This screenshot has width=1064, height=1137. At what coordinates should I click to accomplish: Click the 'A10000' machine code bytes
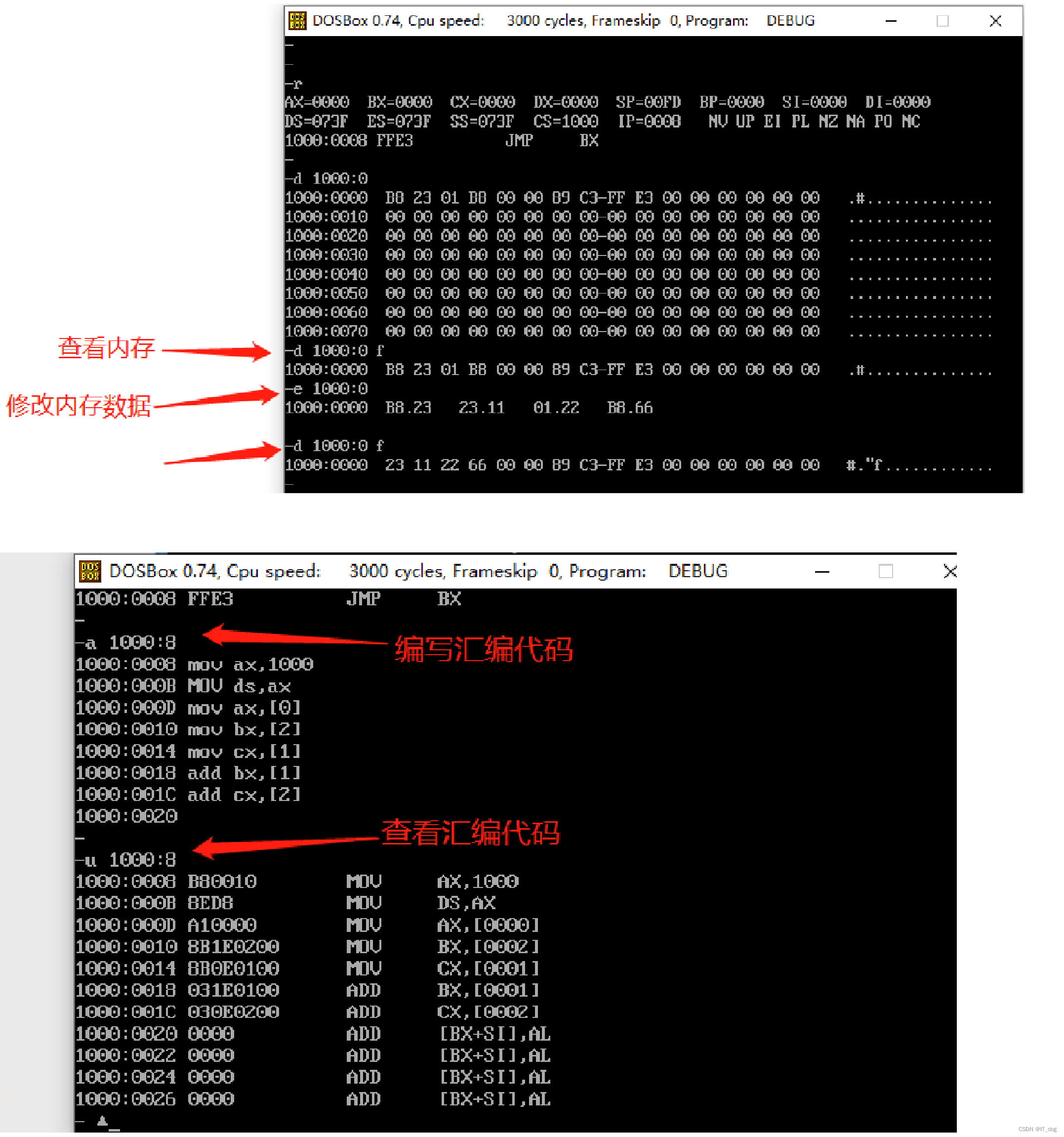pos(222,926)
